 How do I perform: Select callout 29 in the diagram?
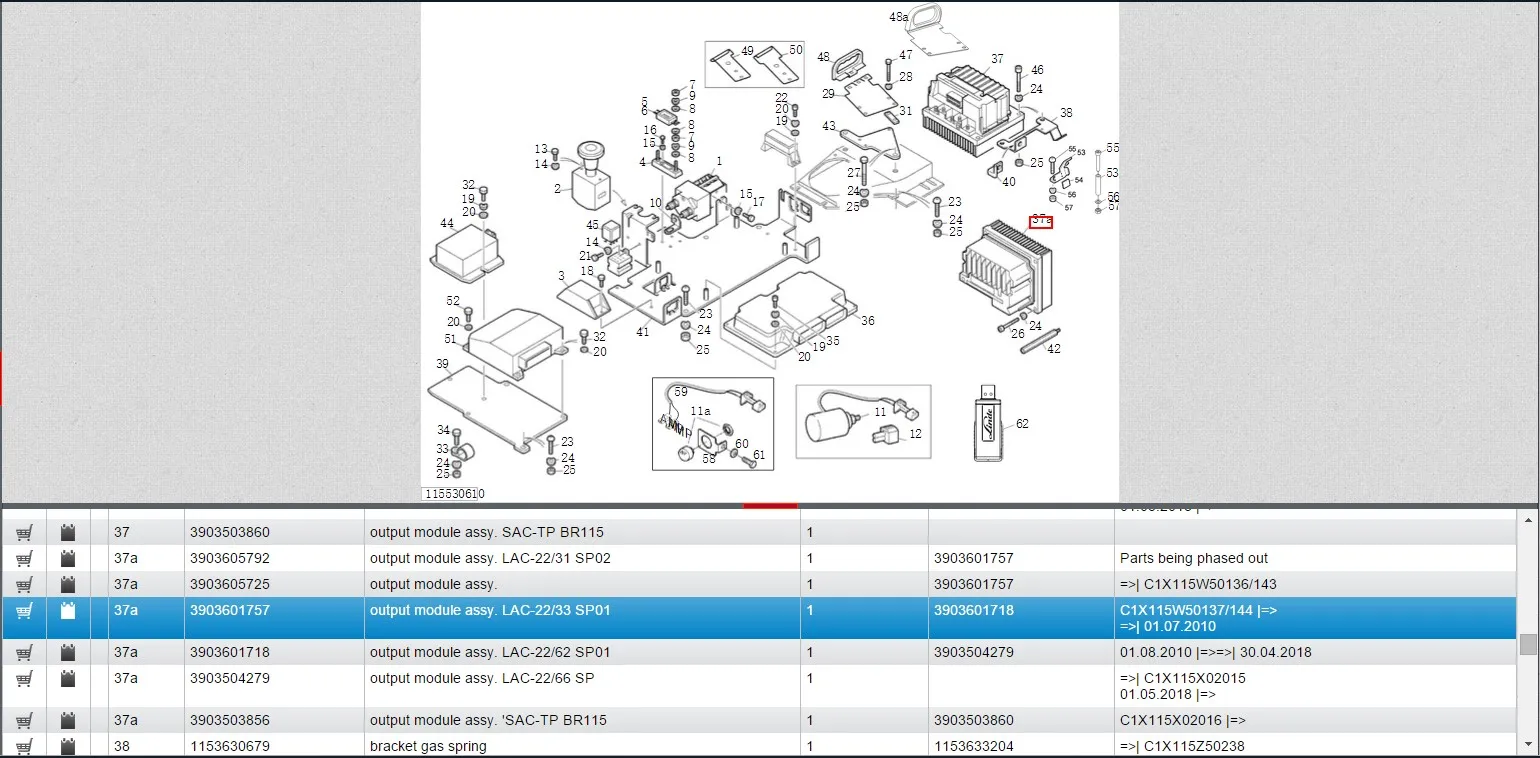point(828,94)
